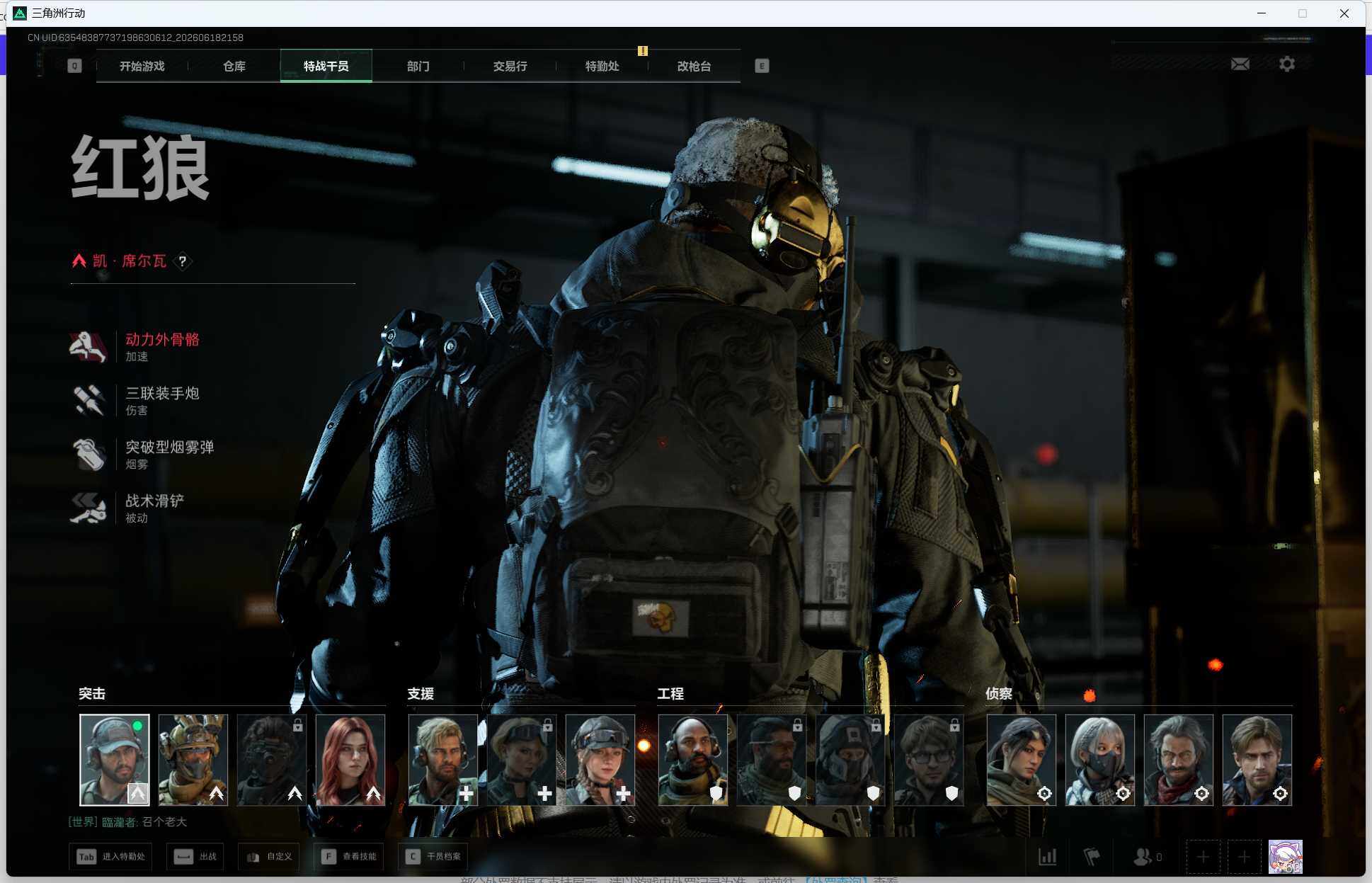Click the F 查看技能 button
Viewport: 1372px width, 883px height.
tap(349, 857)
